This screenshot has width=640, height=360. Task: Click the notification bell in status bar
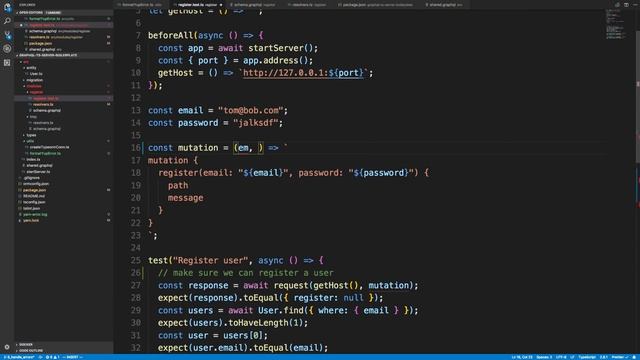tap(635, 357)
